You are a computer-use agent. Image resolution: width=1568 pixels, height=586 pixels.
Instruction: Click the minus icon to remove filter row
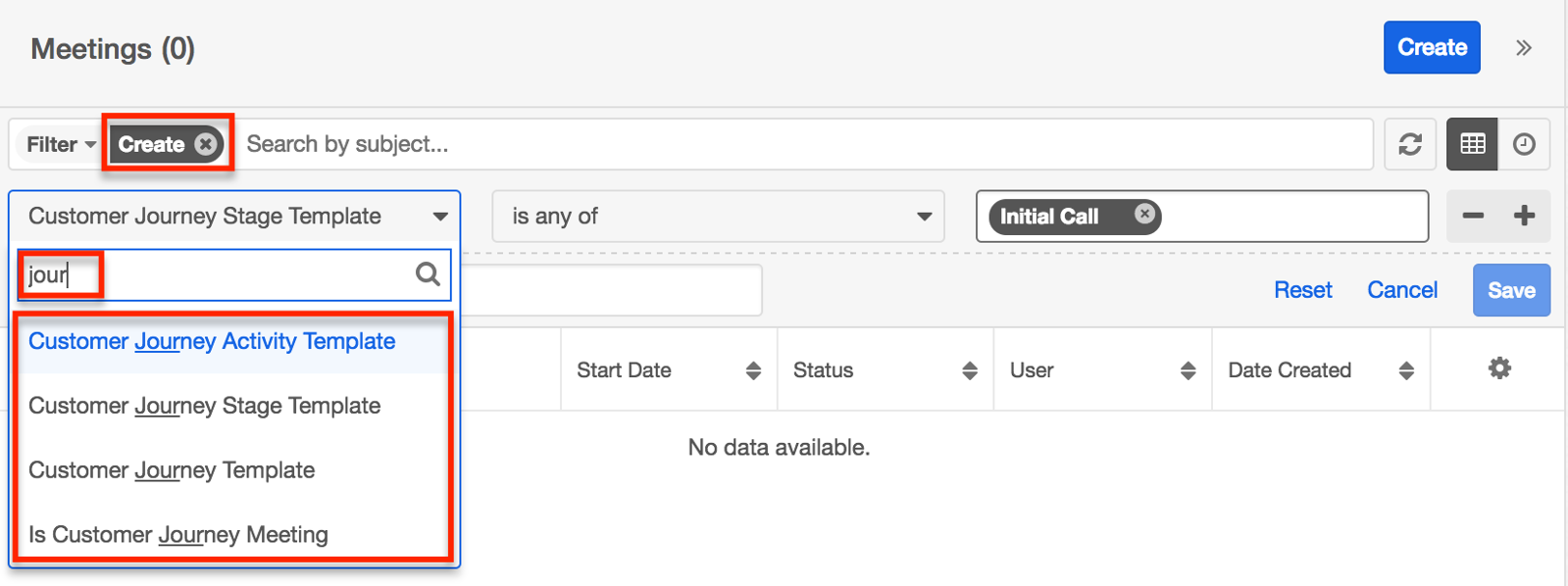[x=1473, y=216]
